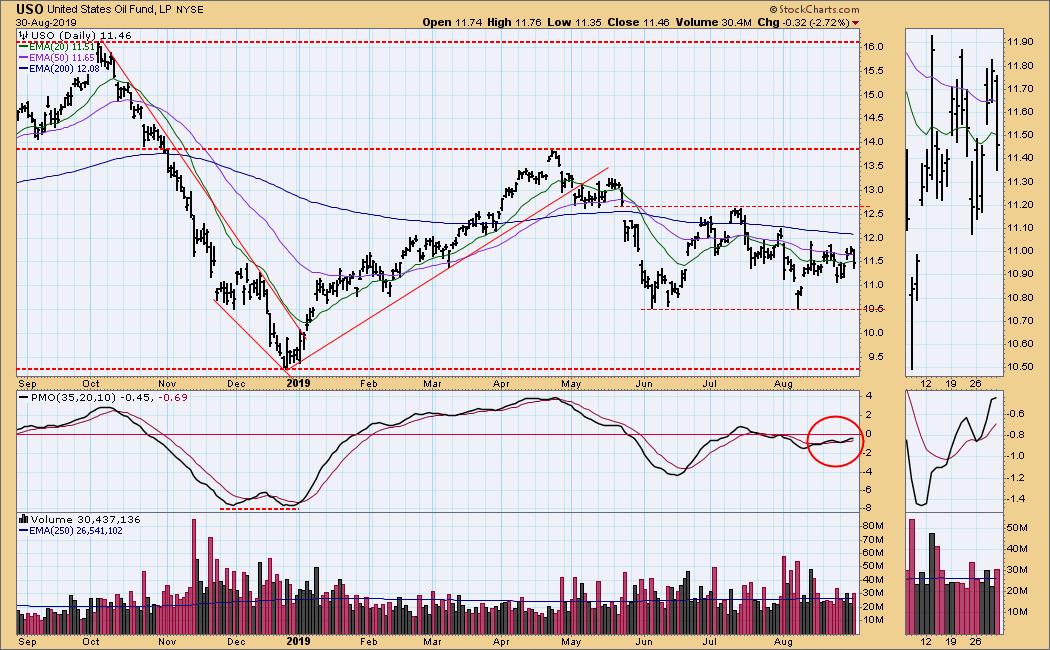The image size is (1050, 650).
Task: Click the Volume 30,437,136 legend label
Action: click(80, 519)
